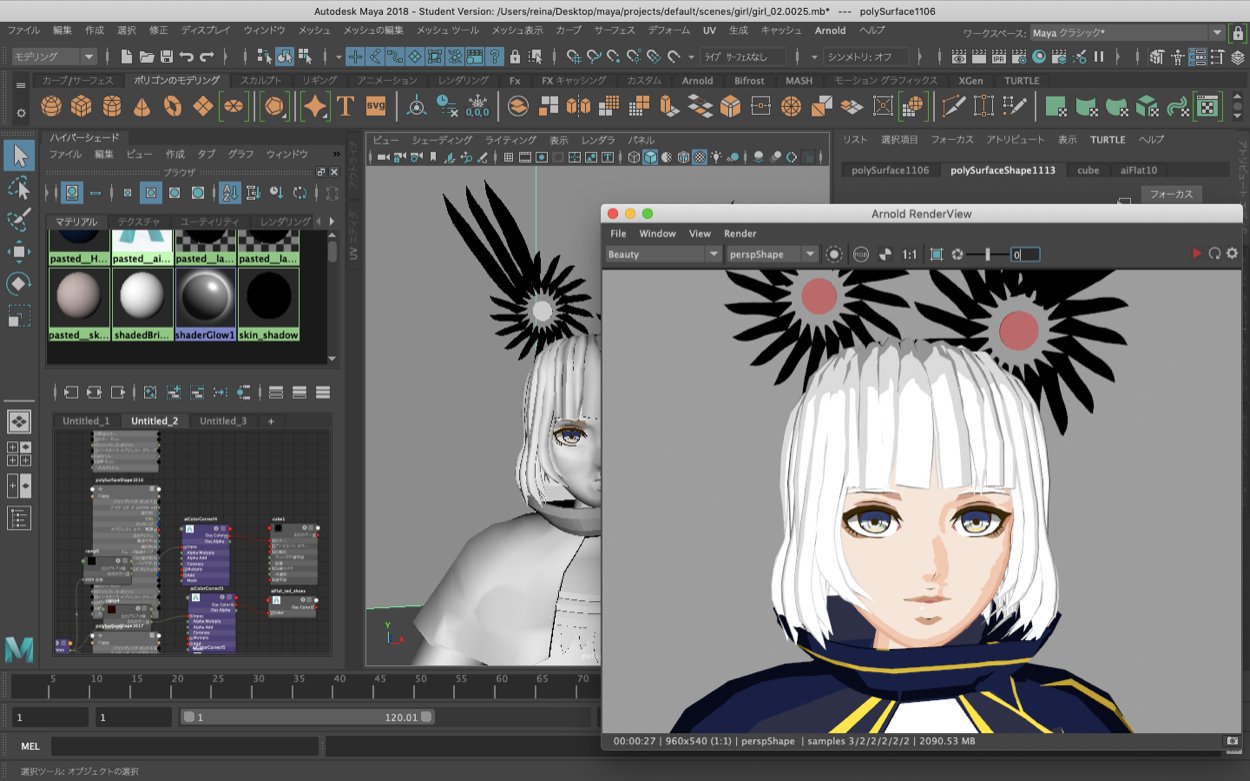Open Arnold RenderView settings gear
1250x781 pixels.
(x=1232, y=254)
